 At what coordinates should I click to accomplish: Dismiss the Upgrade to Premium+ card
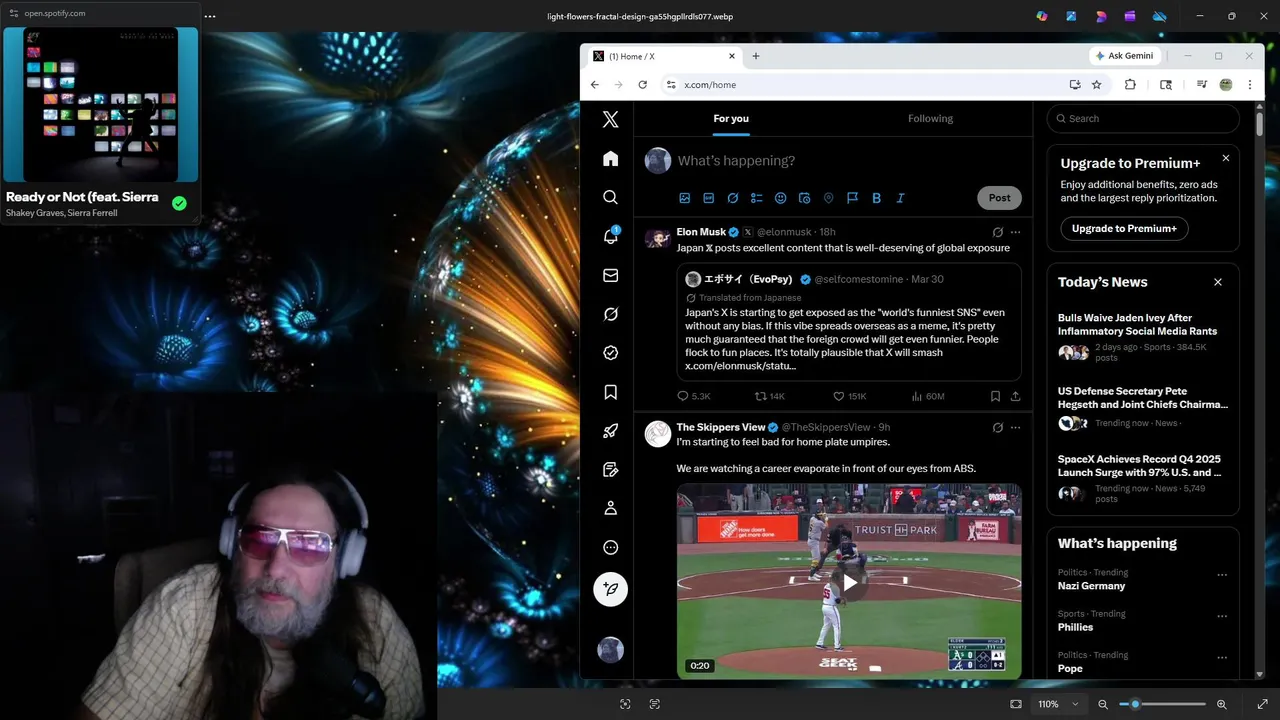tap(1226, 158)
